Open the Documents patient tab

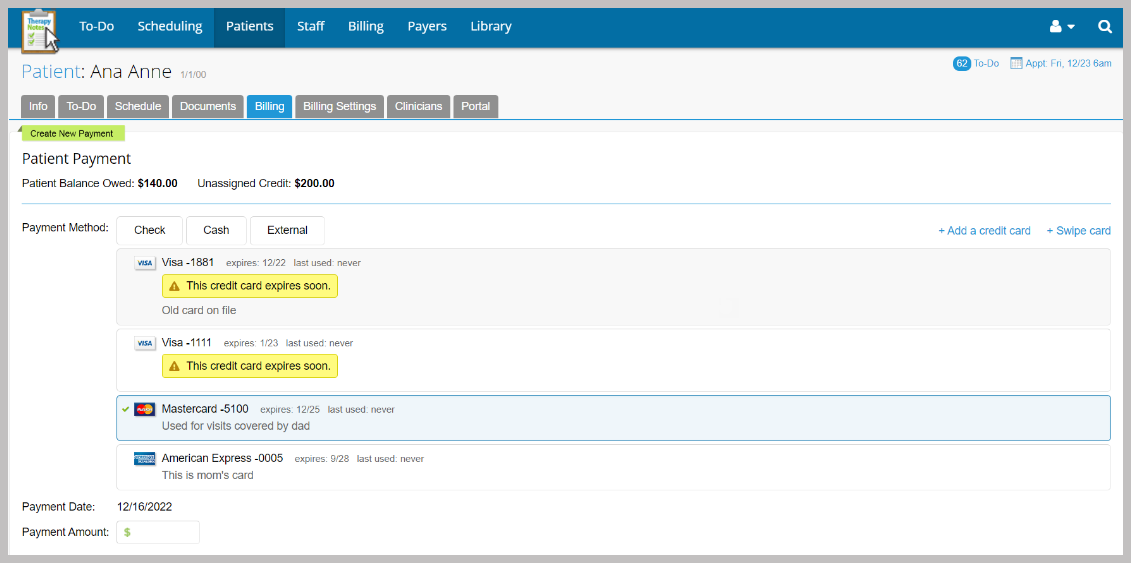point(208,106)
